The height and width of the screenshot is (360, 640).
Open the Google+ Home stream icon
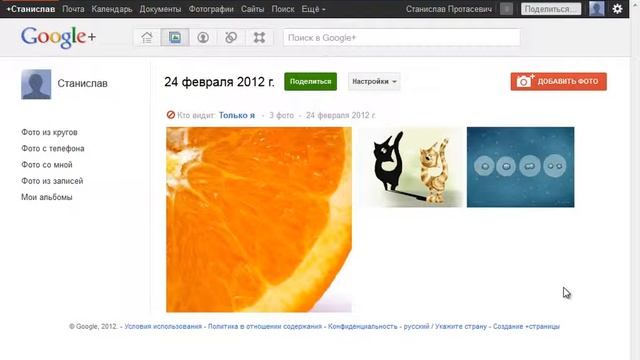(147, 38)
